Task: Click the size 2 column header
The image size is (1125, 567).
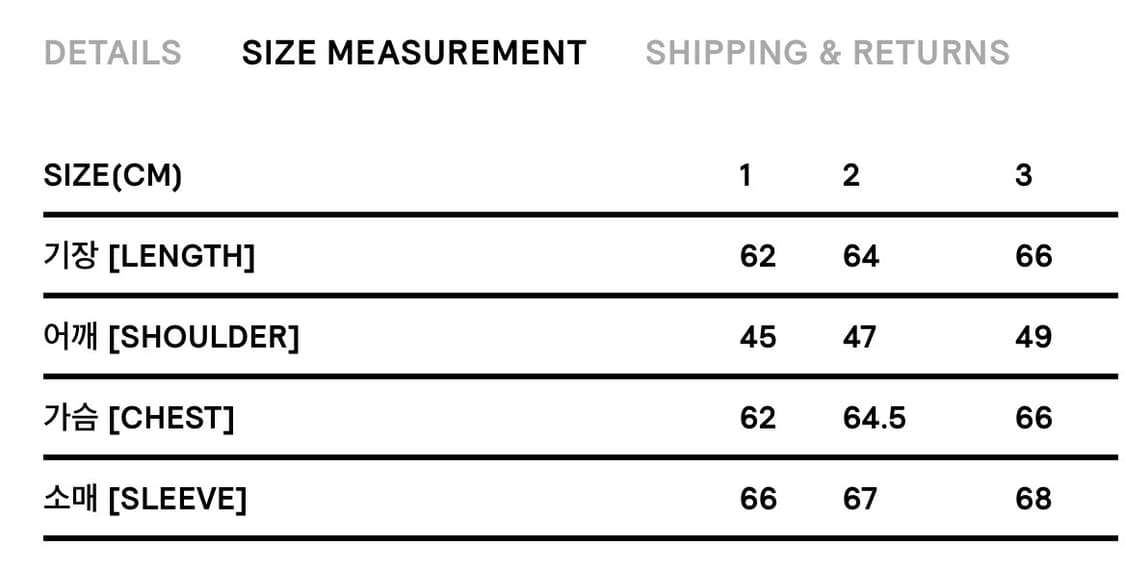Action: point(851,176)
